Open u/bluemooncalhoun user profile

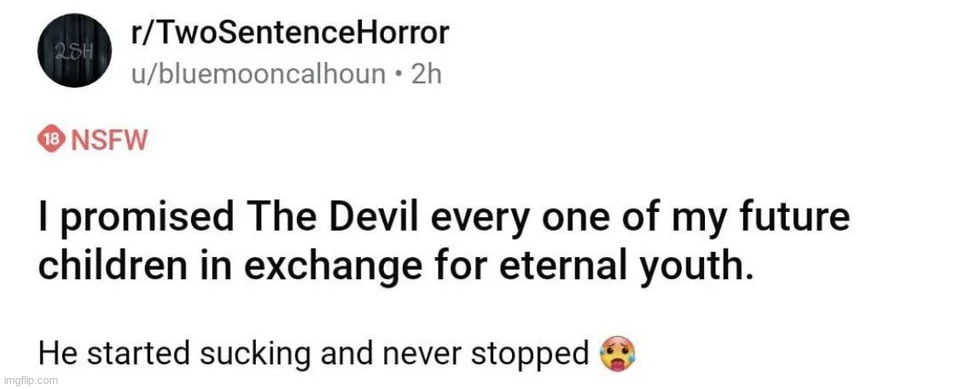(x=258, y=75)
